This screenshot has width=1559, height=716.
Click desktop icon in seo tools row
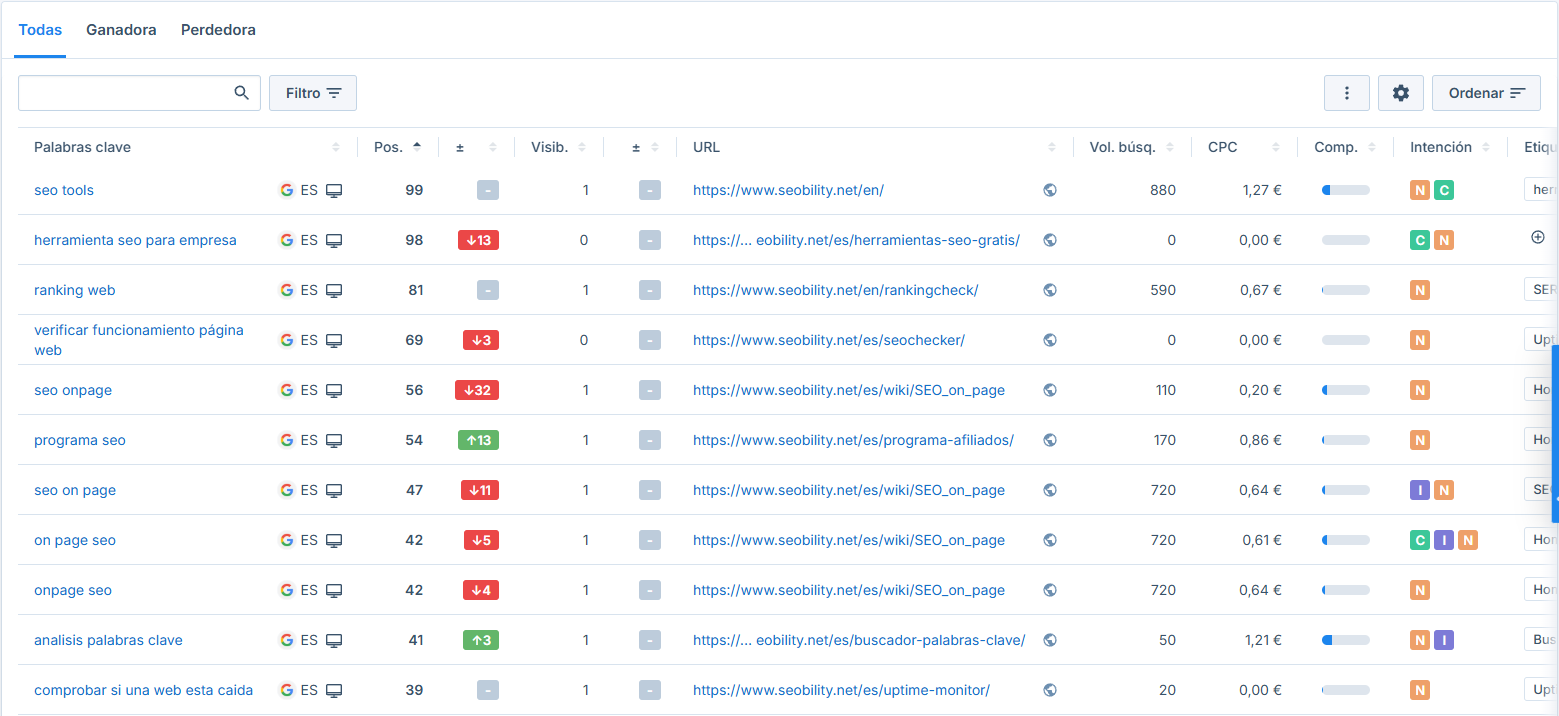click(334, 190)
